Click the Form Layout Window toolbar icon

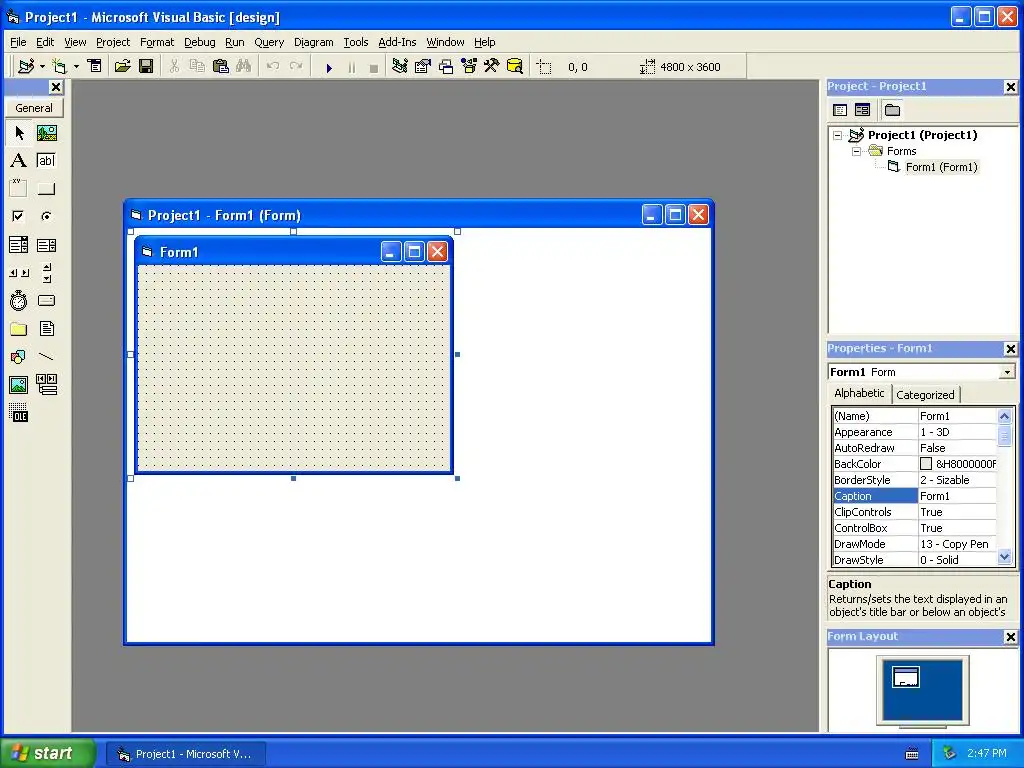click(x=446, y=66)
